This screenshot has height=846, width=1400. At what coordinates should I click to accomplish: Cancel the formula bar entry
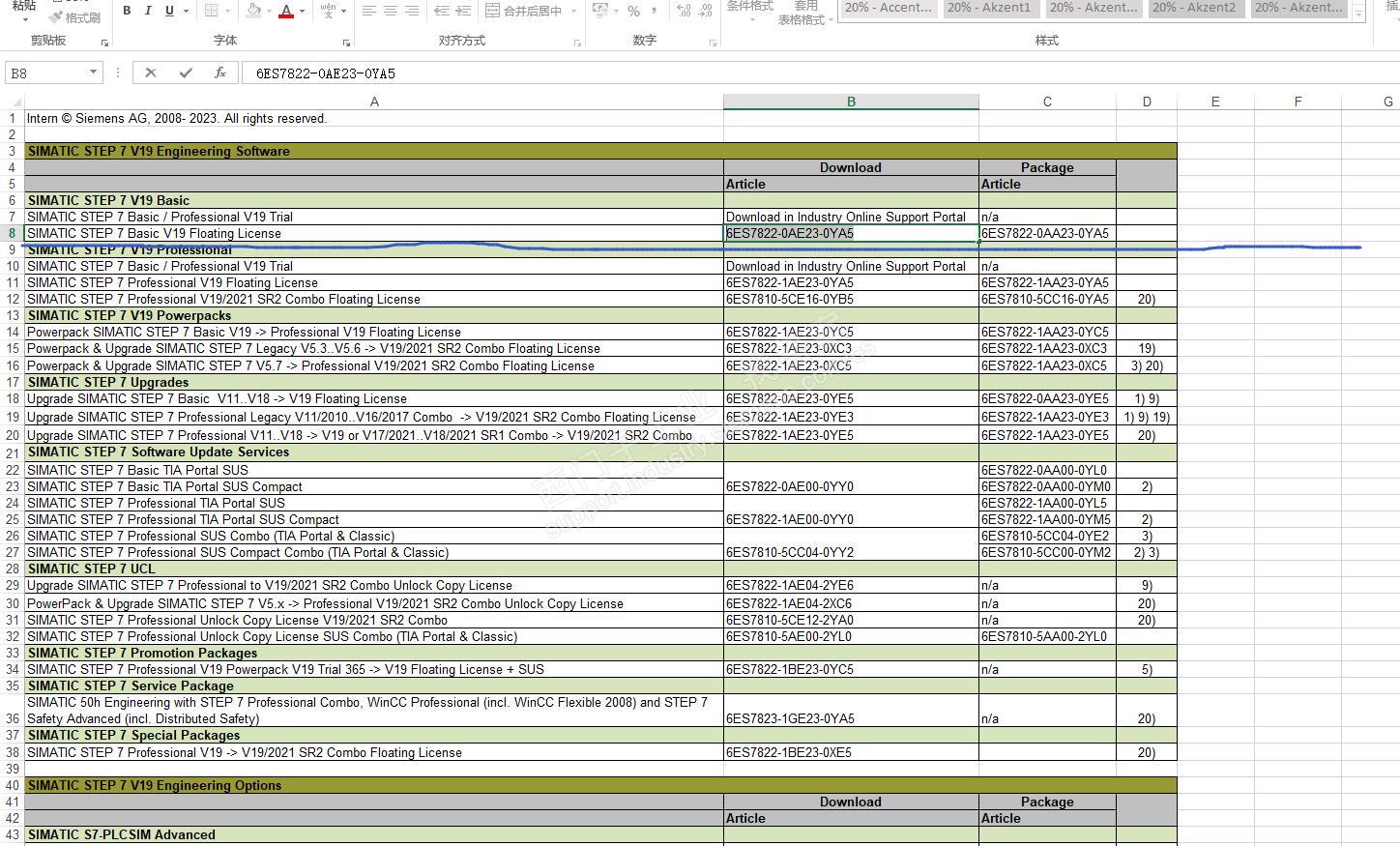150,73
